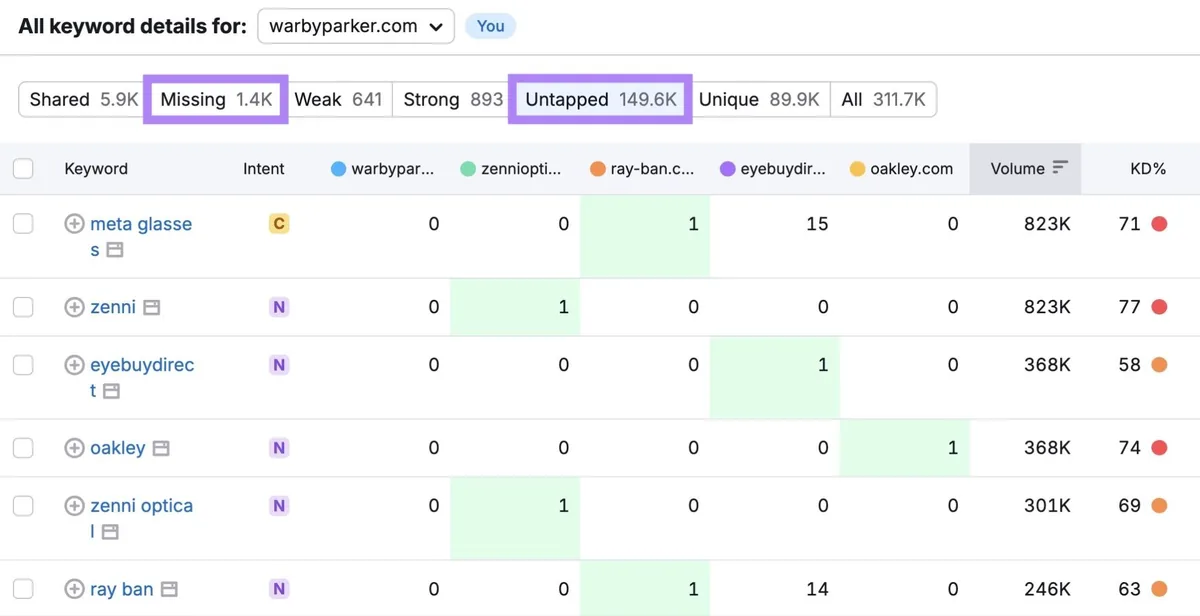The width and height of the screenshot is (1200, 616).
Task: Expand the meta glasses keyword plus icon
Action: [74, 224]
